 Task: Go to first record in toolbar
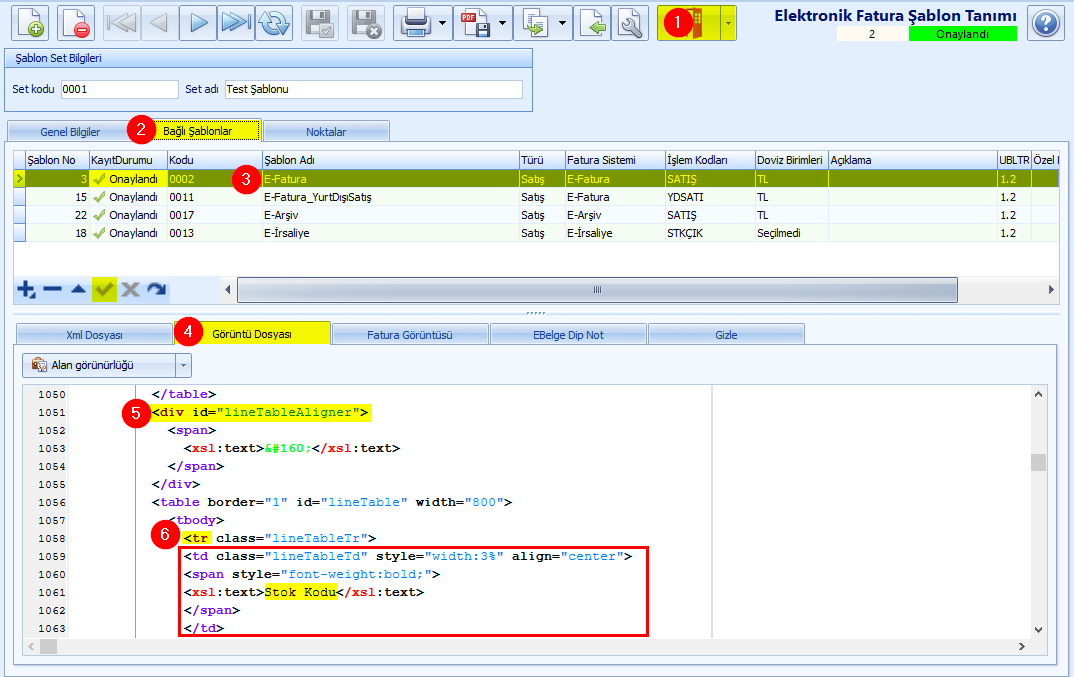121,23
